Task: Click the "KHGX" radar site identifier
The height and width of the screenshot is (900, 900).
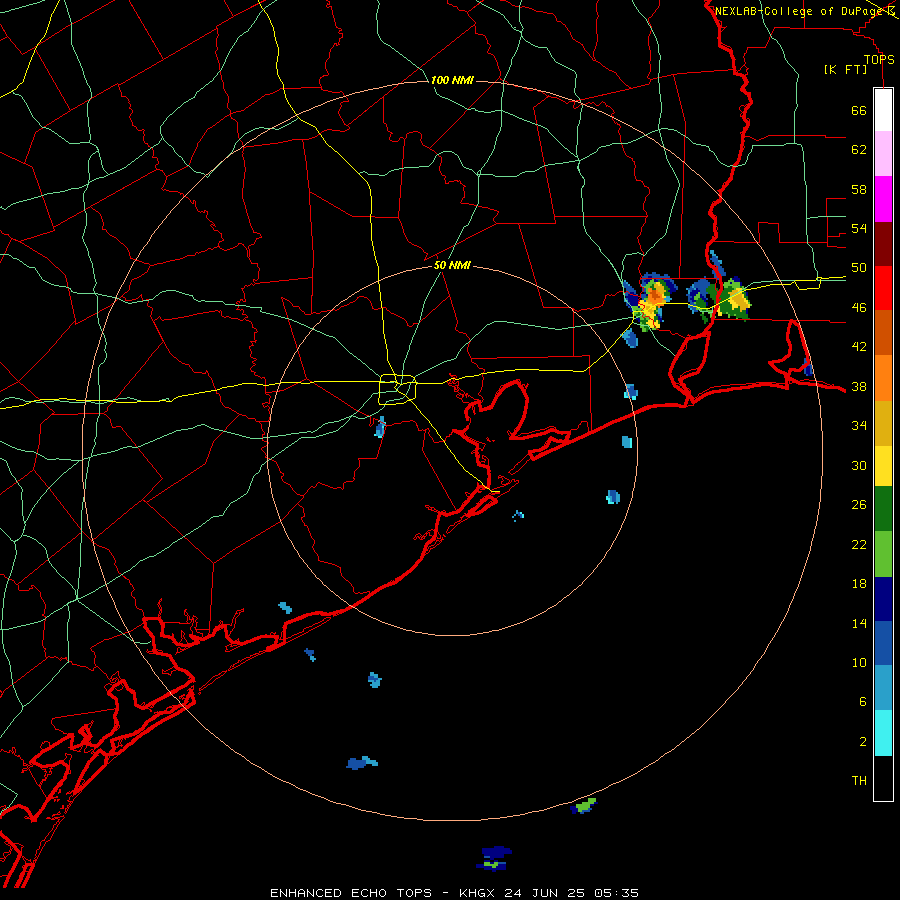Action: pos(478,893)
